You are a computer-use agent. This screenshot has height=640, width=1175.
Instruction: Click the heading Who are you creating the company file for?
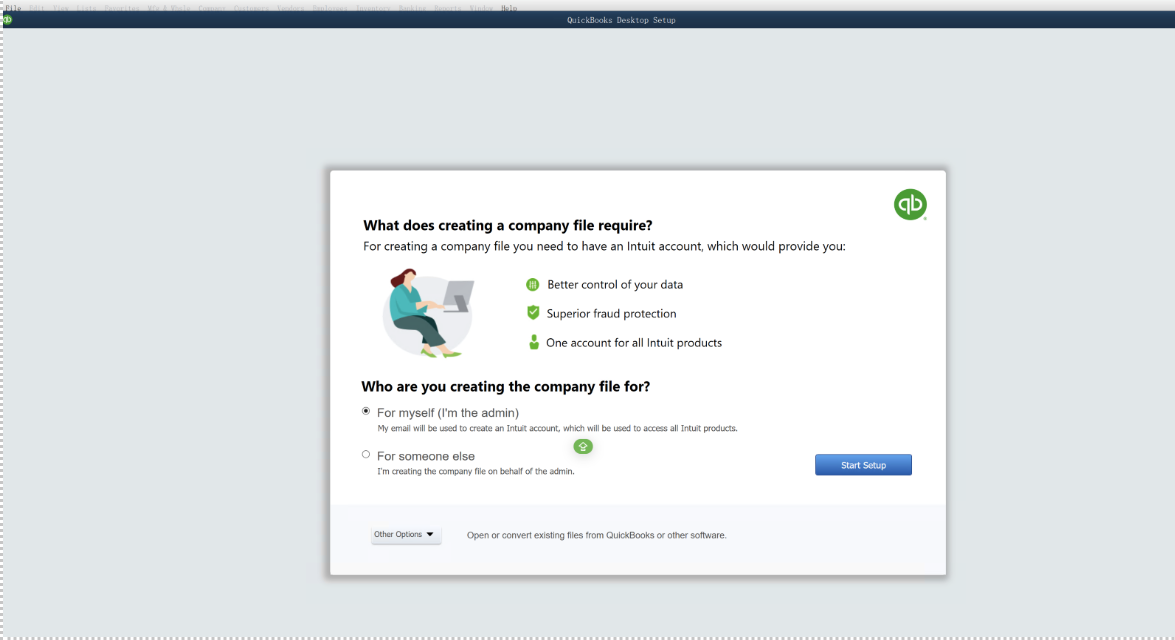pyautogui.click(x=506, y=387)
